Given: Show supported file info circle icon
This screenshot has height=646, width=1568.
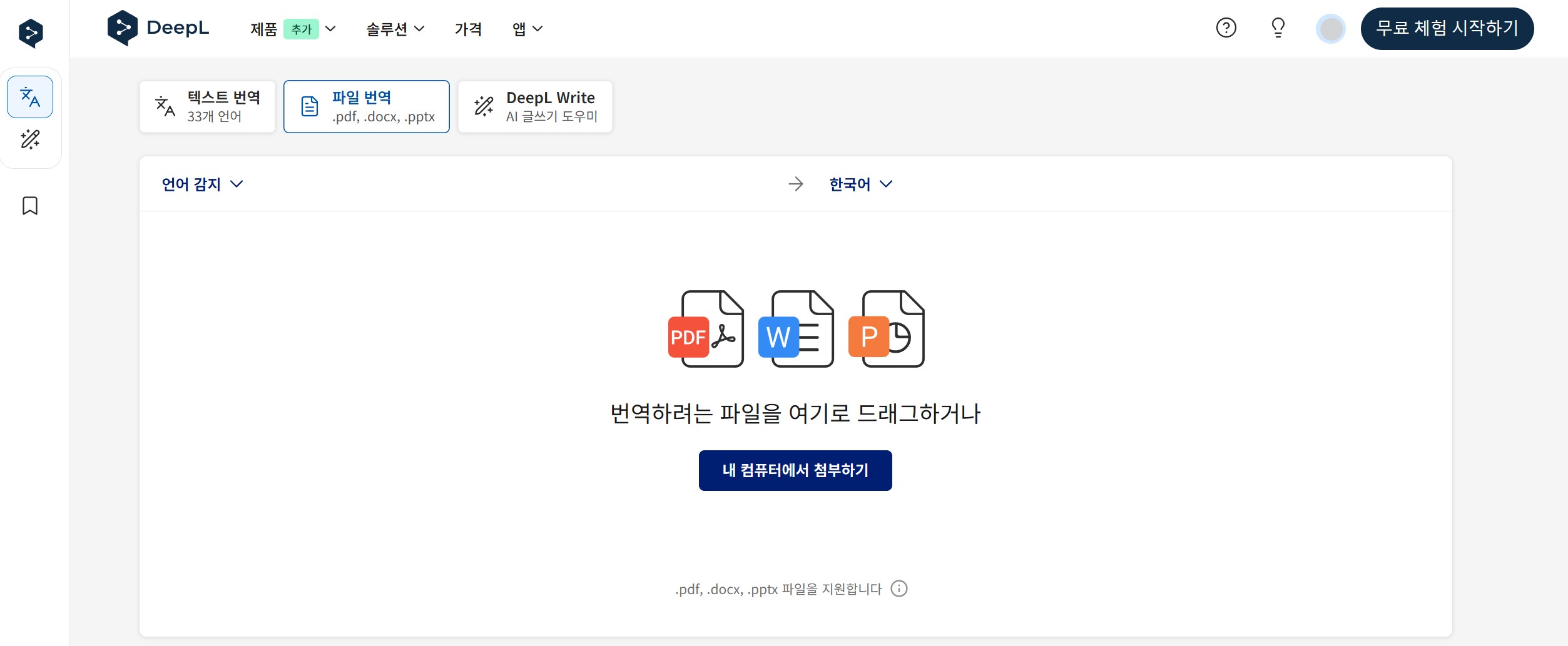Looking at the screenshot, I should click(899, 588).
